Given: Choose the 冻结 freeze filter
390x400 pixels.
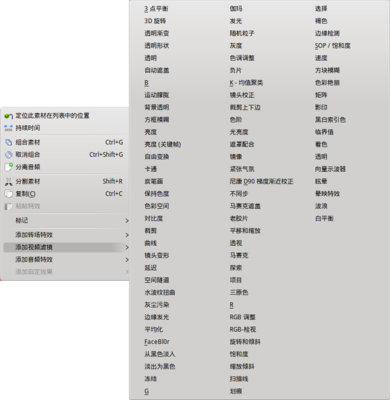Looking at the screenshot, I should point(150,379).
